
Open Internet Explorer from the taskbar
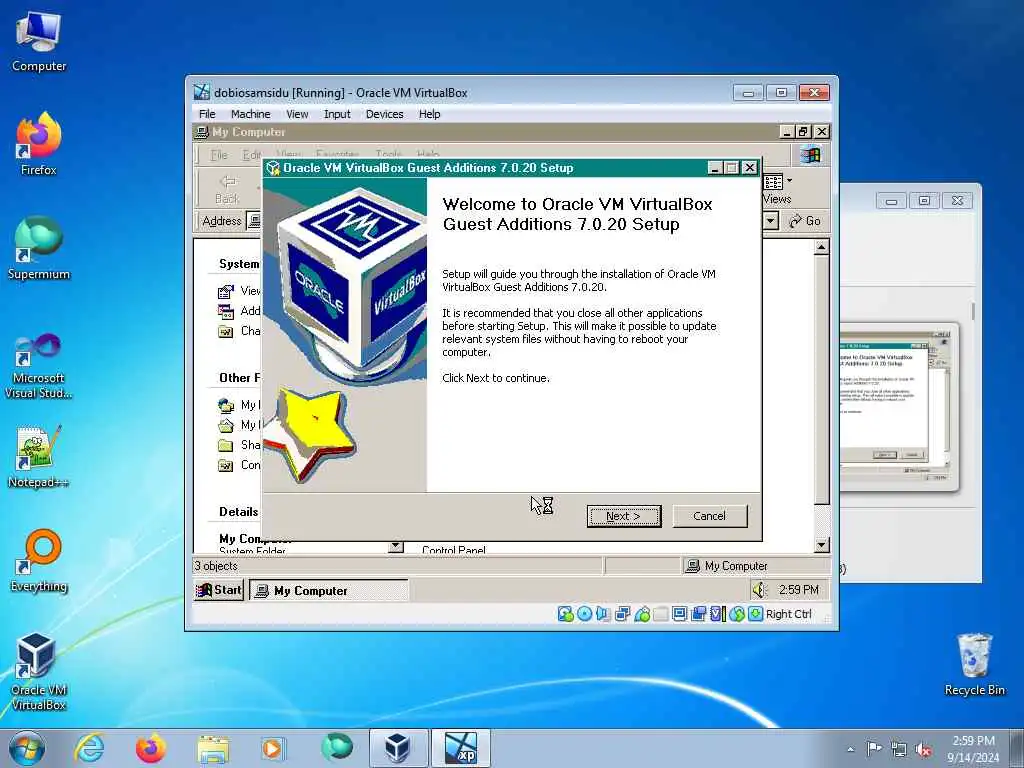[x=89, y=748]
